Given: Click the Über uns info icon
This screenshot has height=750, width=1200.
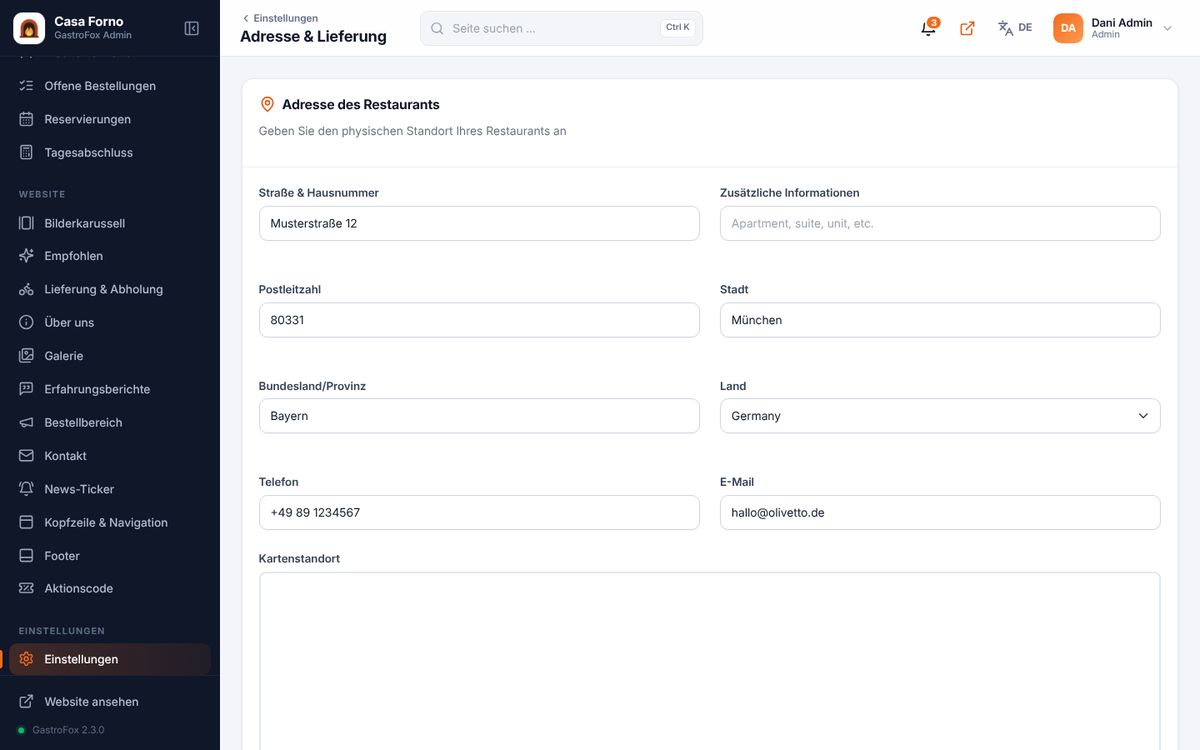Looking at the screenshot, I should (27, 322).
